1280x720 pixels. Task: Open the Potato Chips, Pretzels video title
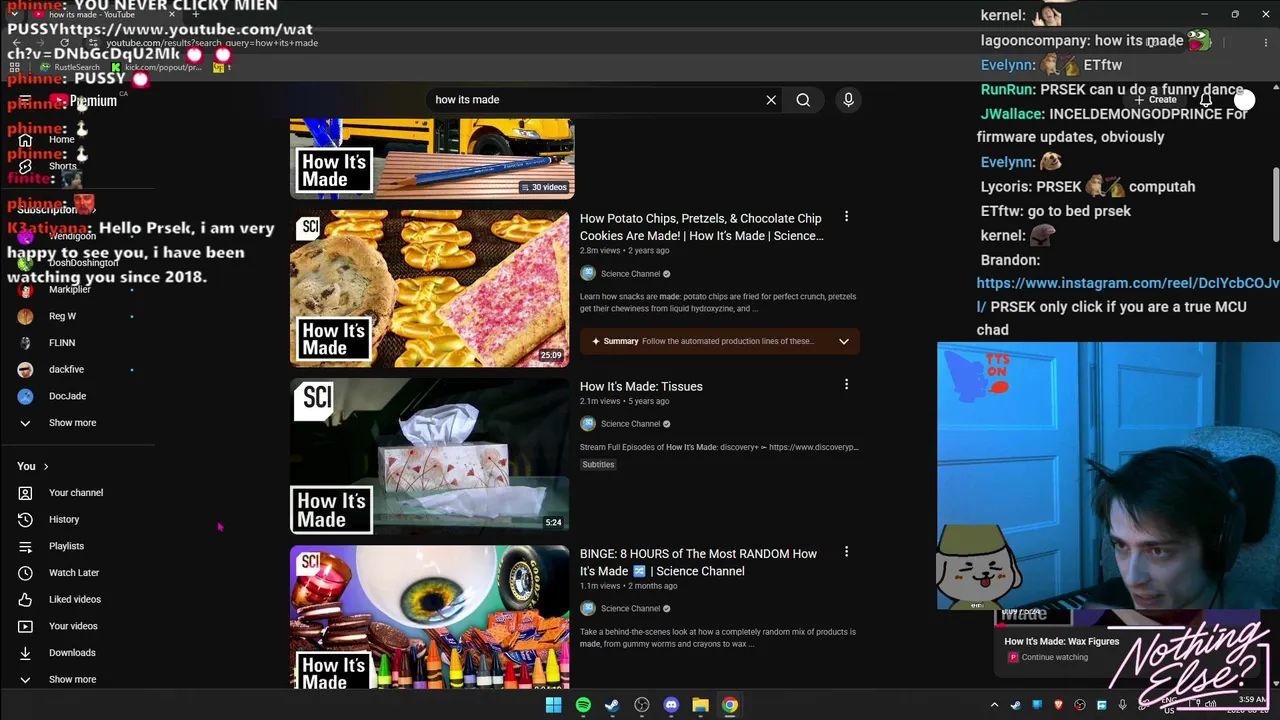tap(702, 227)
